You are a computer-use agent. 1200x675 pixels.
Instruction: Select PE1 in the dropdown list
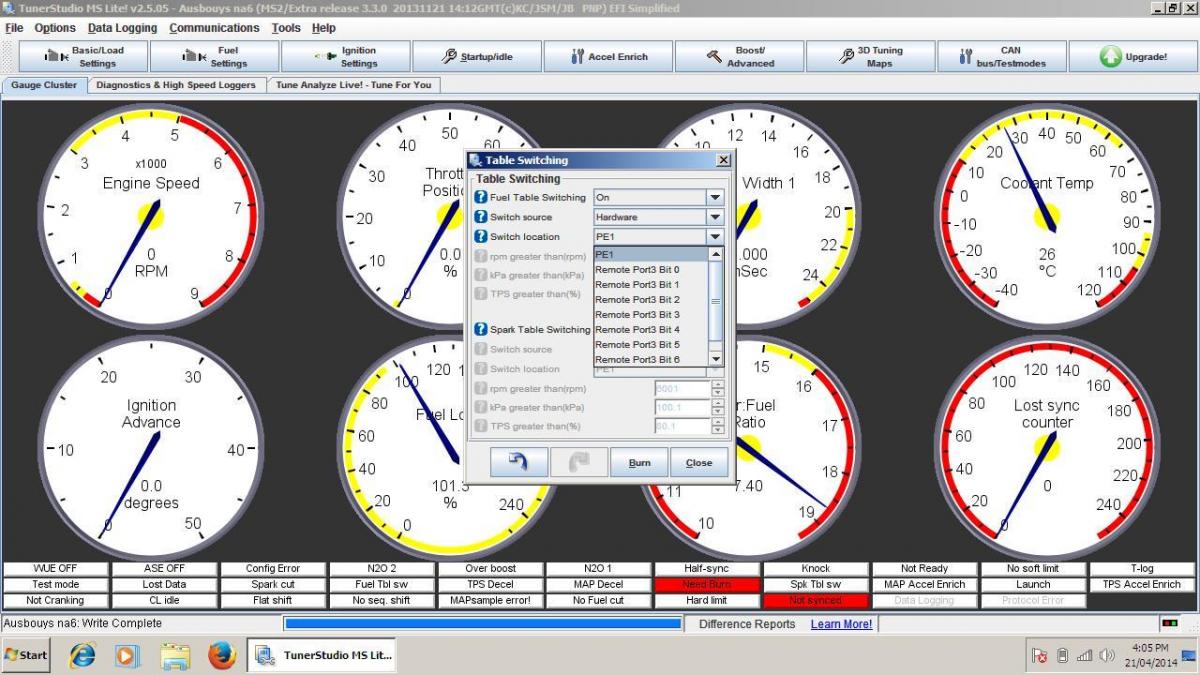click(x=651, y=254)
